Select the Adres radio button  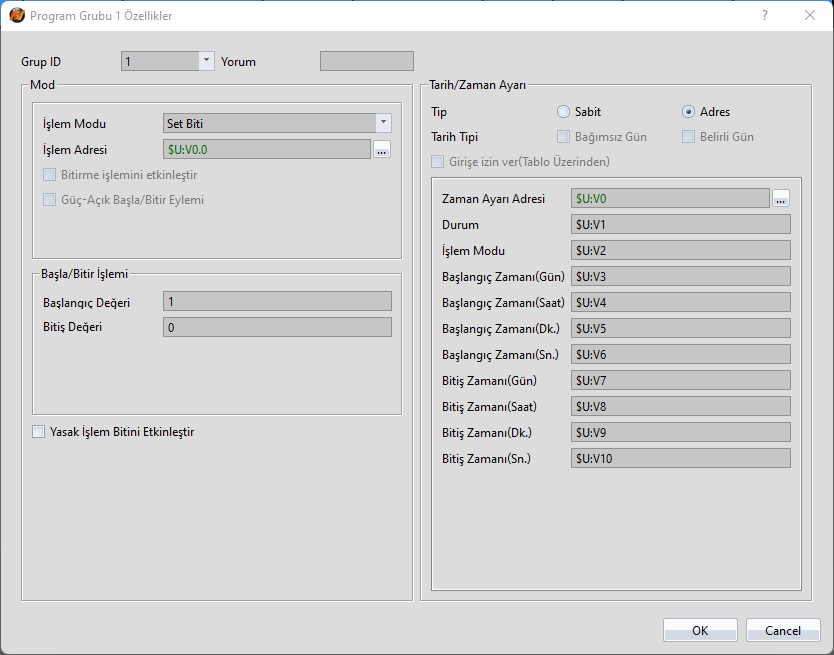688,112
